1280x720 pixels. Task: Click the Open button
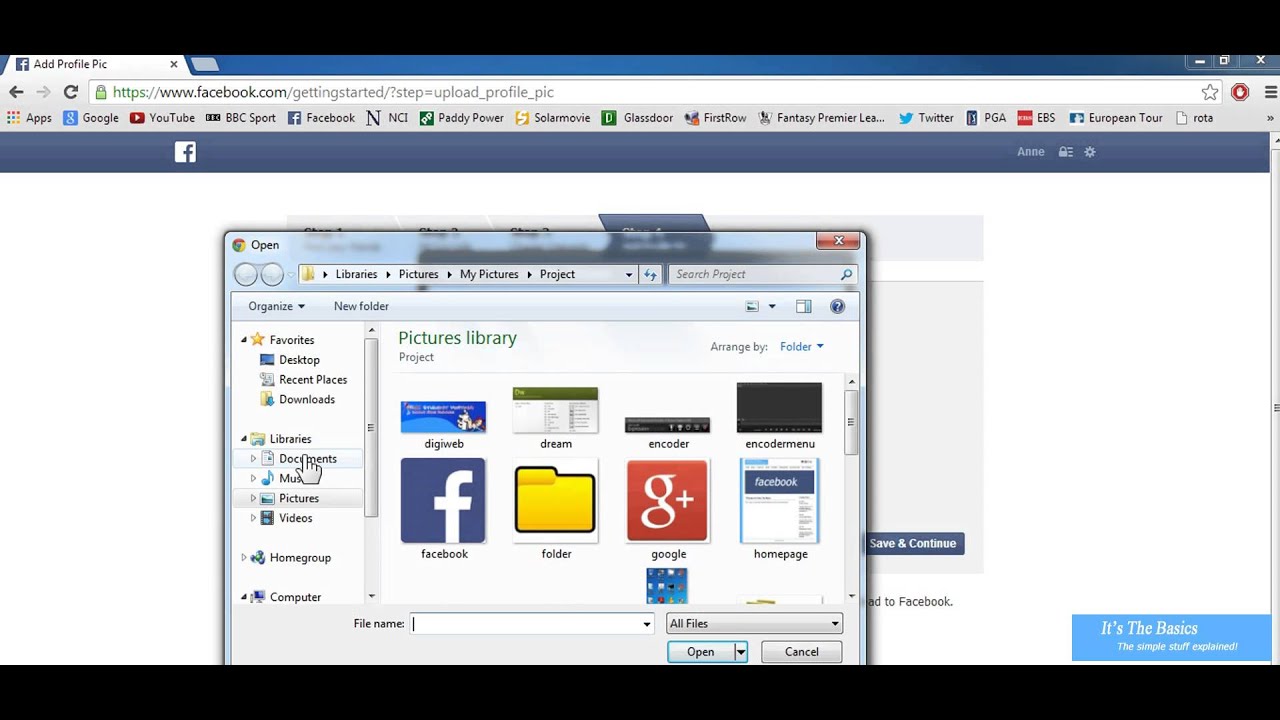[700, 652]
